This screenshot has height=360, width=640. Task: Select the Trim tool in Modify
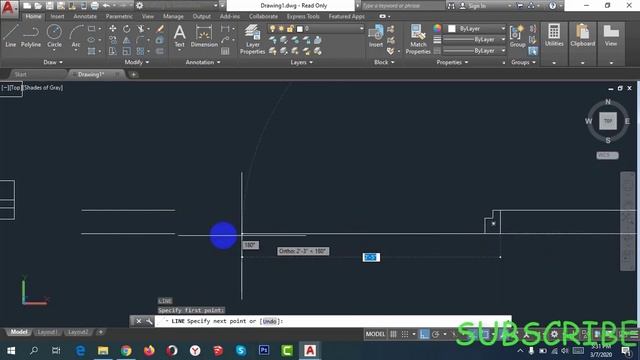click(x=140, y=29)
